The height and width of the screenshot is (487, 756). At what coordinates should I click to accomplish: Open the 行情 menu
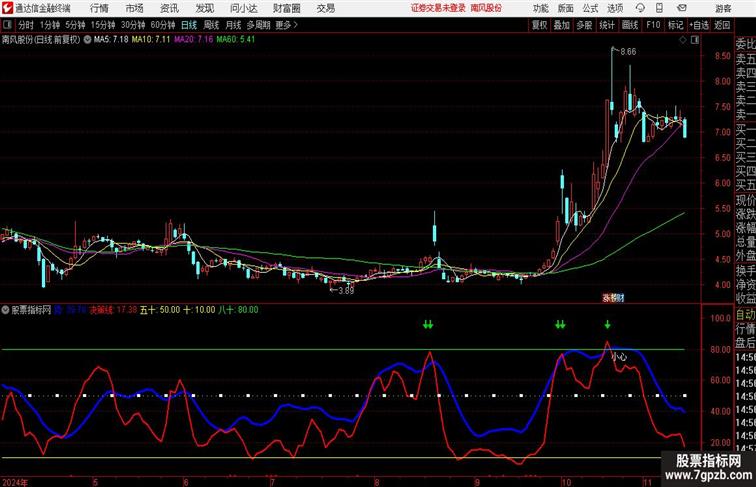point(99,8)
